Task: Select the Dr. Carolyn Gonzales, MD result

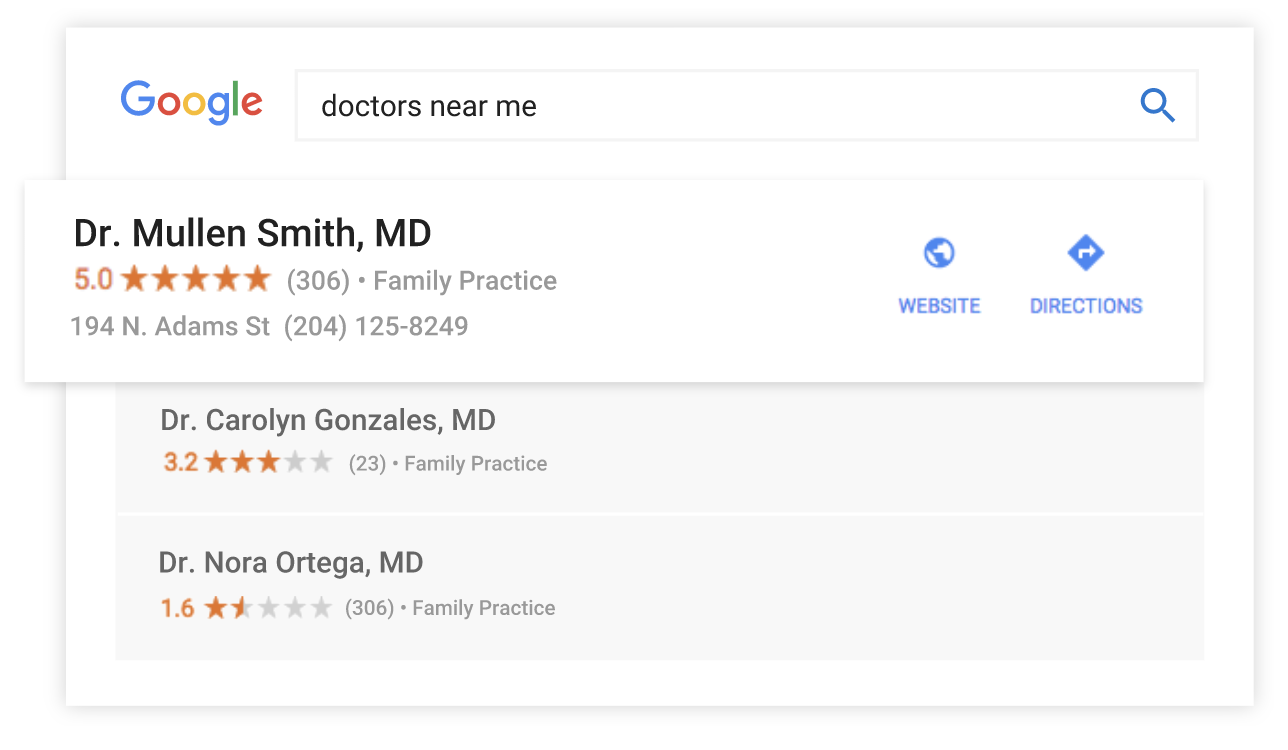Action: tap(328, 420)
